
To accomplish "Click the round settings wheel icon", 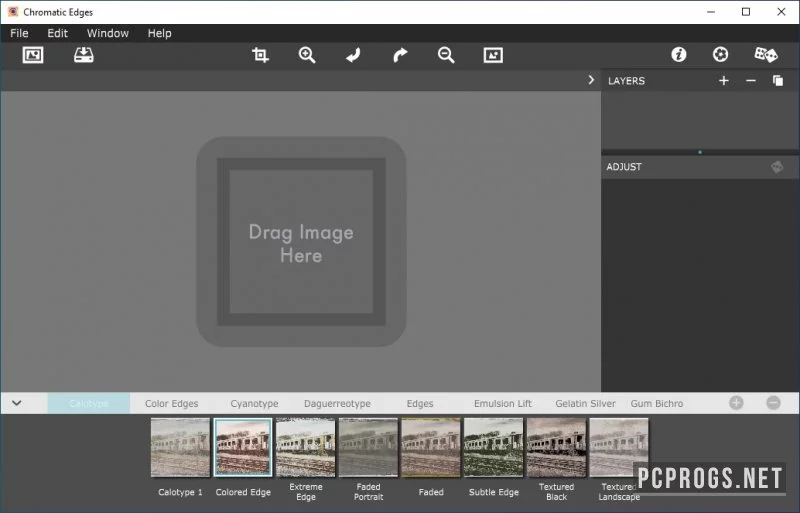I will pos(720,55).
